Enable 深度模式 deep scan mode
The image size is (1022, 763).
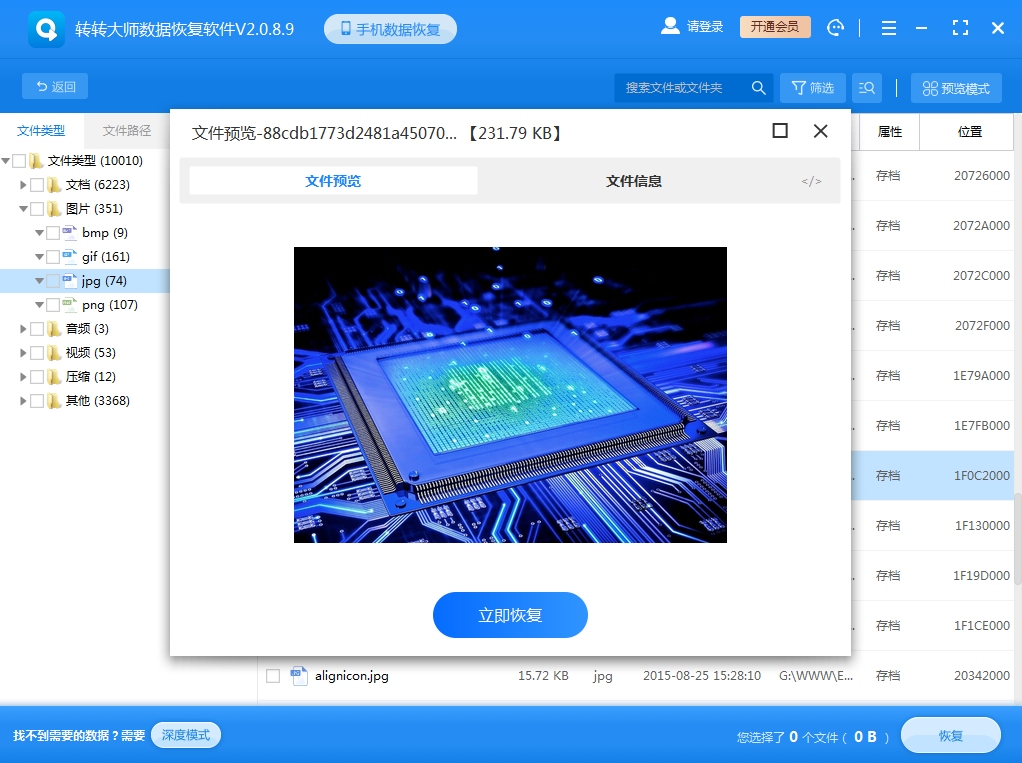pos(185,735)
